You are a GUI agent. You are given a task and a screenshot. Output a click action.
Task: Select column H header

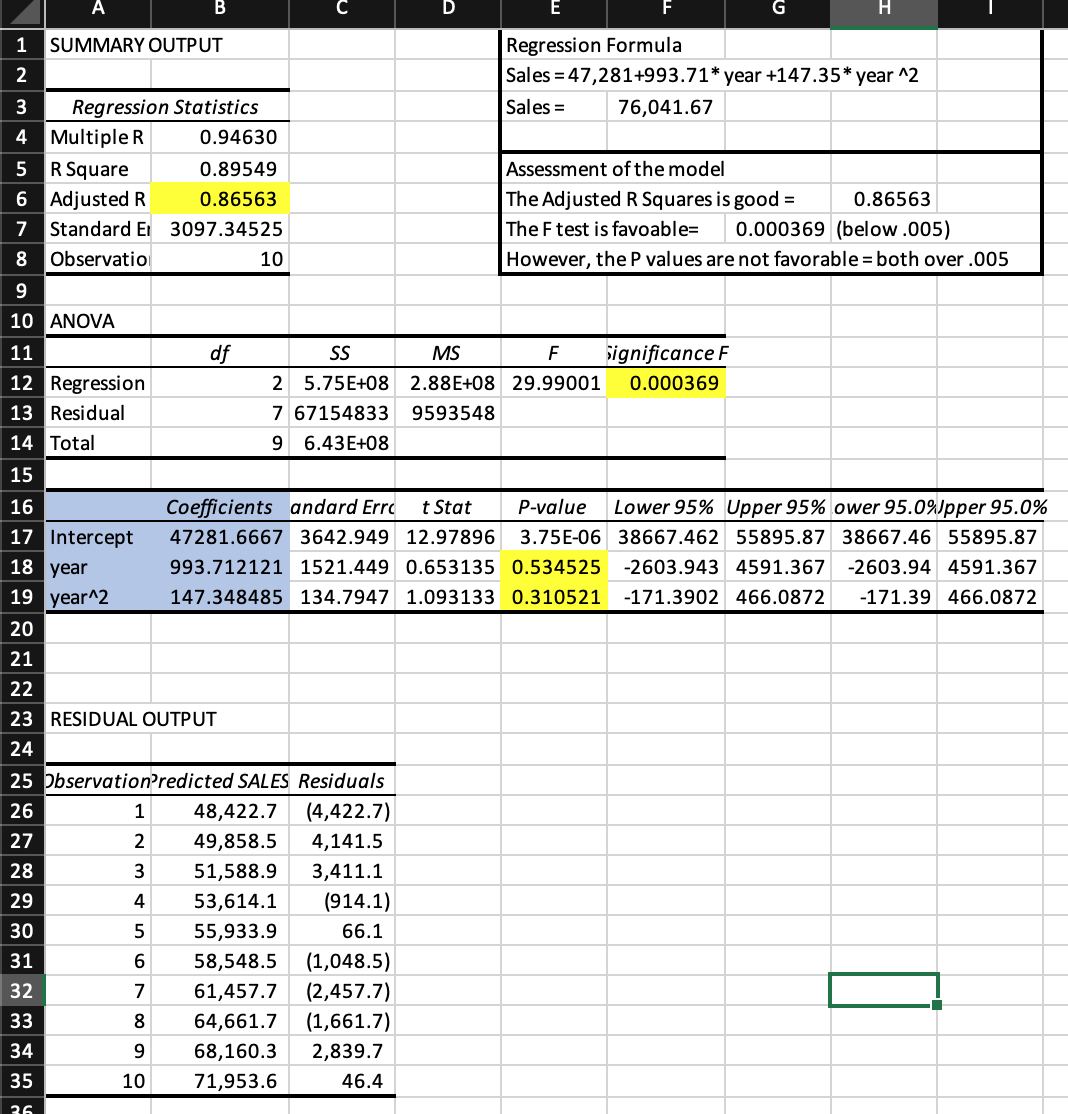coord(884,14)
